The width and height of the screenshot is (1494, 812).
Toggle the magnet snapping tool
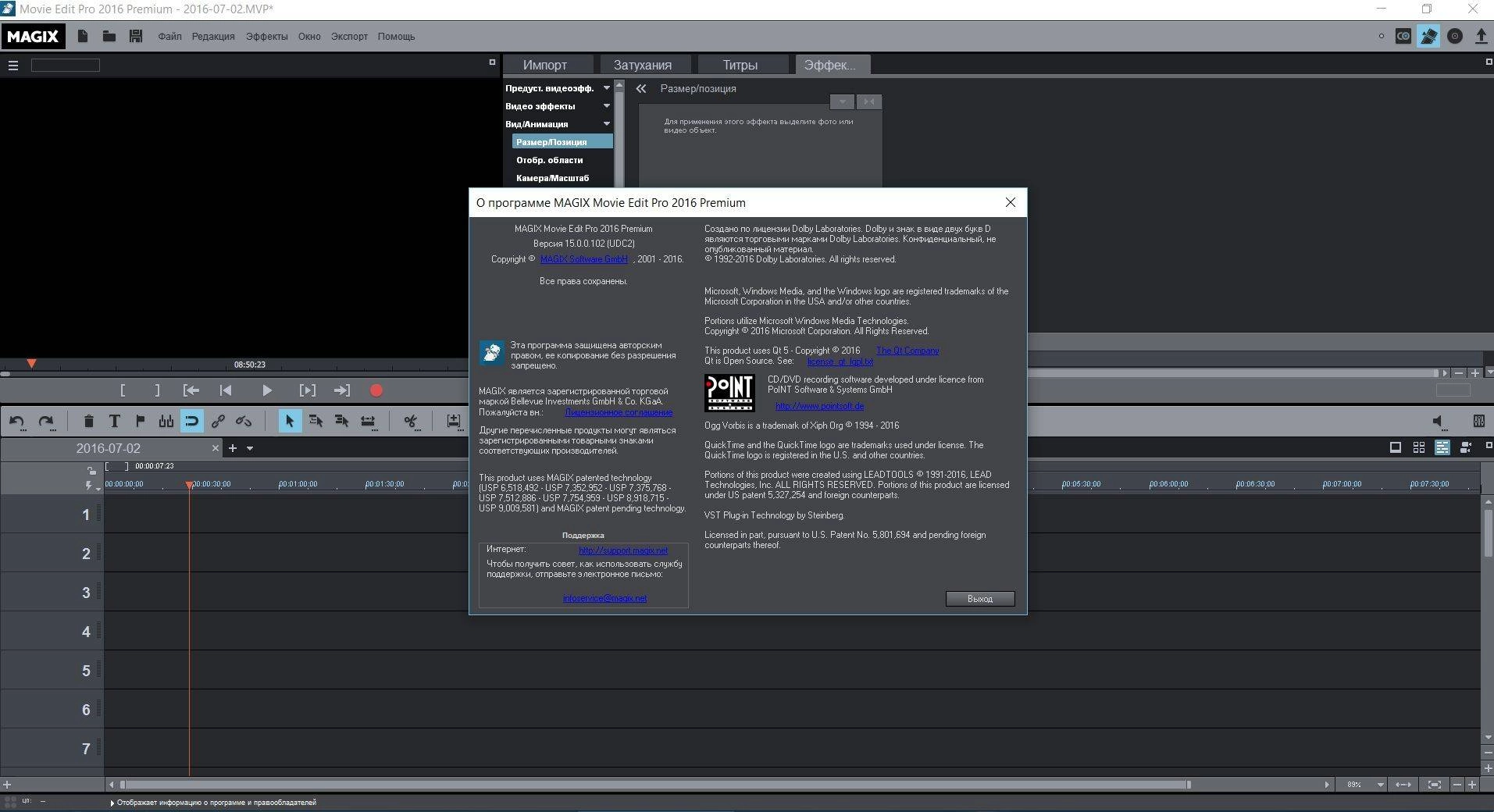pyautogui.click(x=191, y=422)
